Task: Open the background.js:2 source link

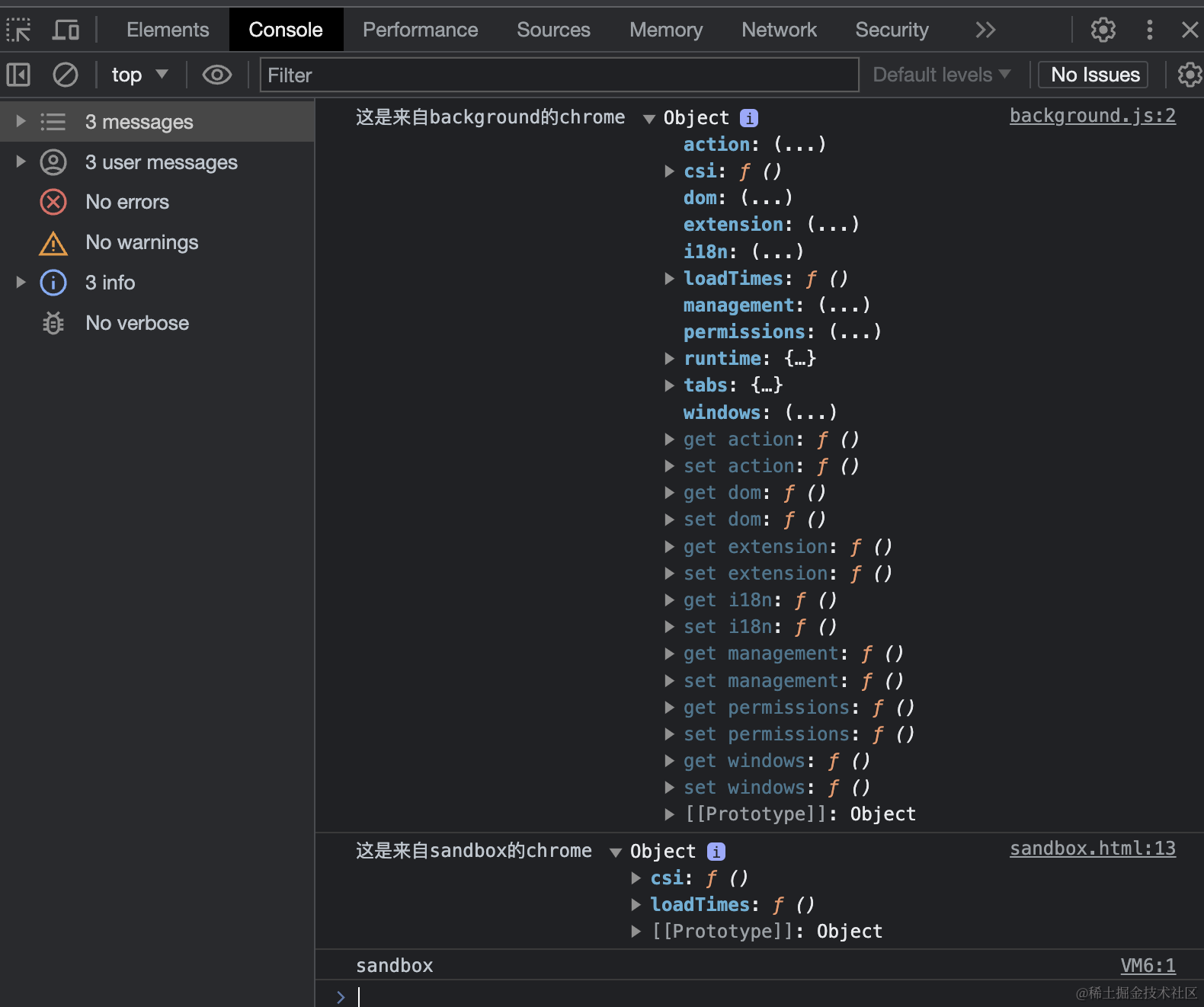Action: tap(1092, 116)
